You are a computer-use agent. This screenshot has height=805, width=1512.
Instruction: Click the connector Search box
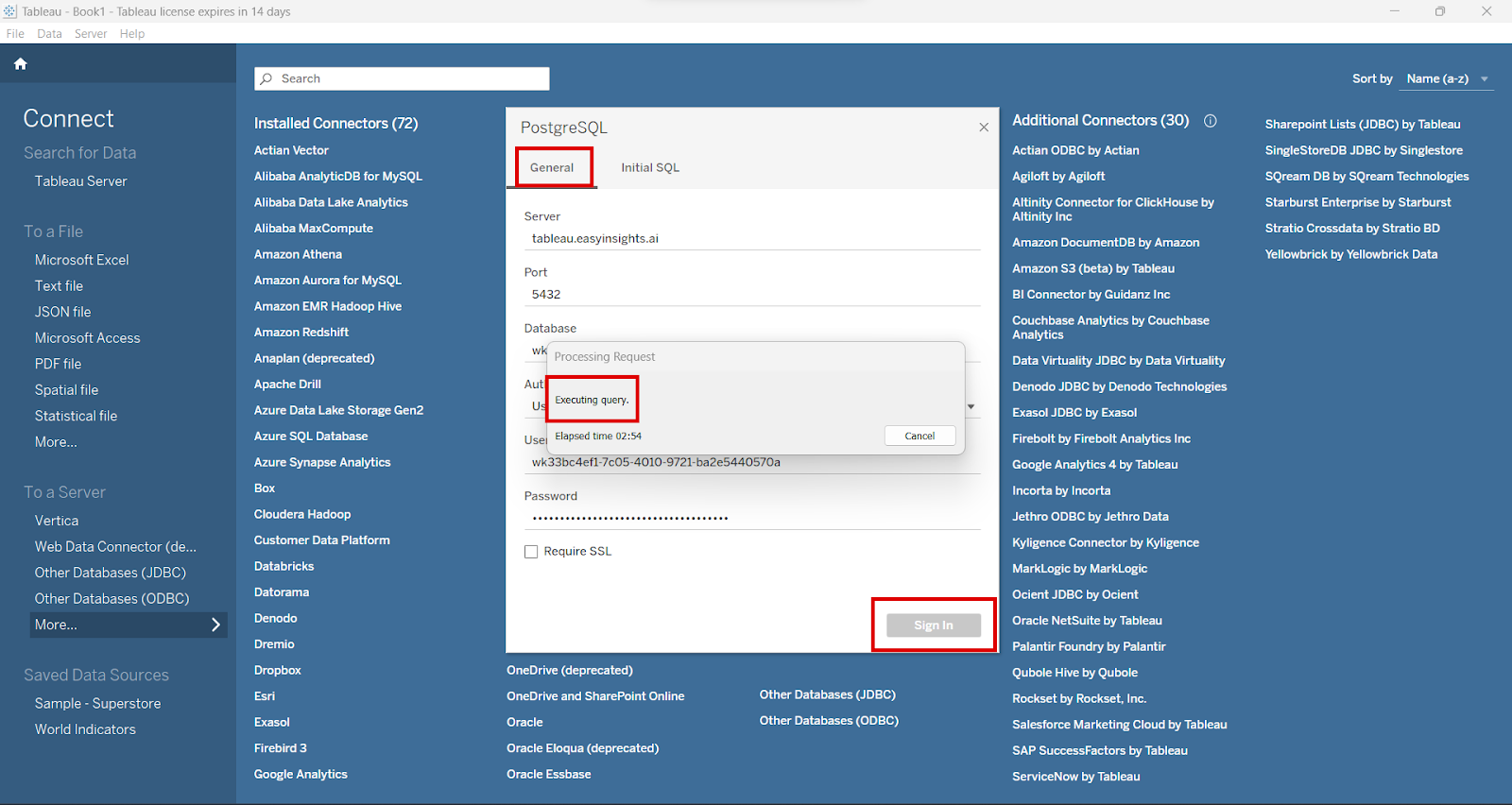click(402, 78)
